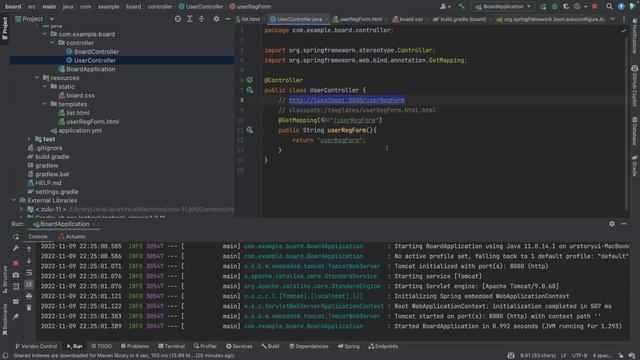Expand all items in Project panel
640x360 pixels.
(190, 19)
